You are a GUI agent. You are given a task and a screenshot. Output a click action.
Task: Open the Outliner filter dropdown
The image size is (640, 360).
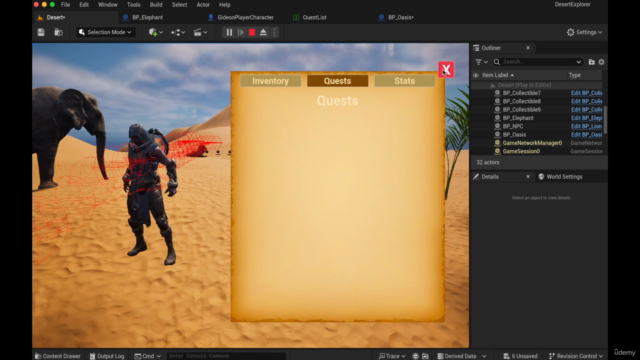(482, 62)
